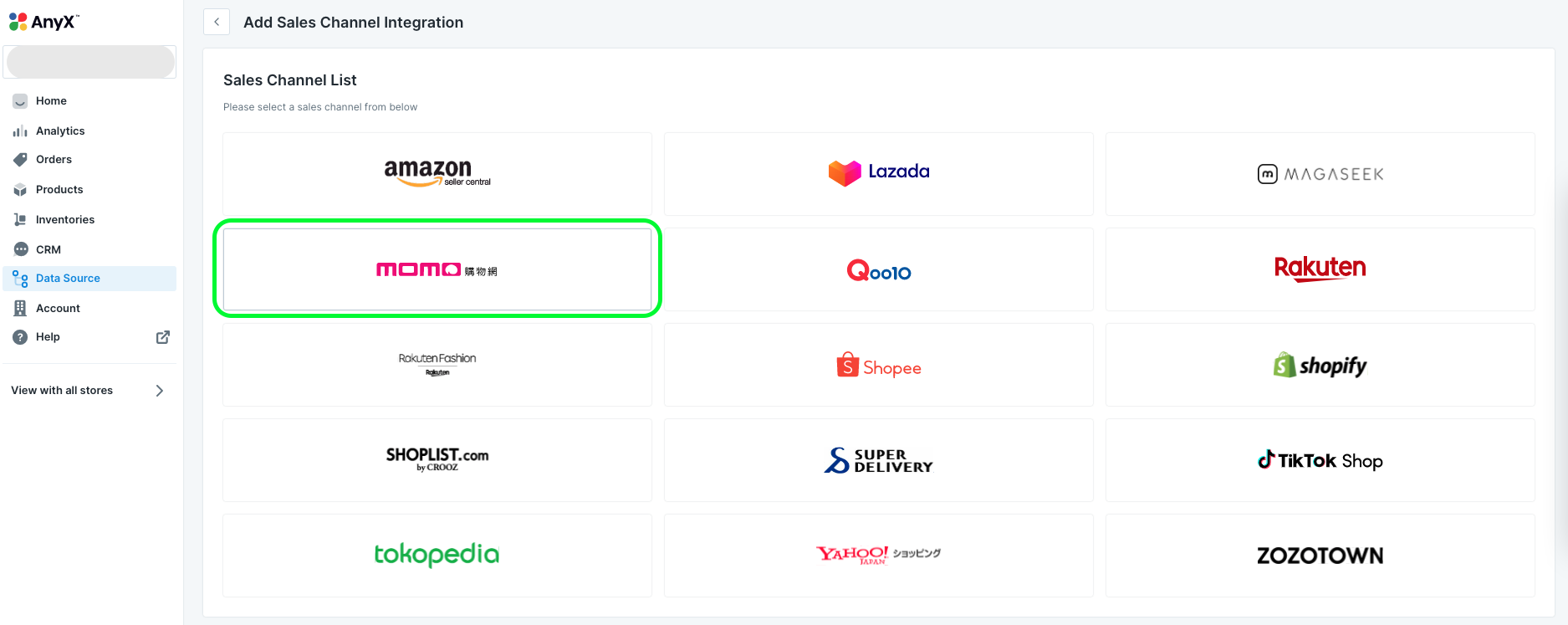Viewport: 1568px width, 625px height.
Task: Select the Amazon Seller Central channel
Action: [x=437, y=174]
